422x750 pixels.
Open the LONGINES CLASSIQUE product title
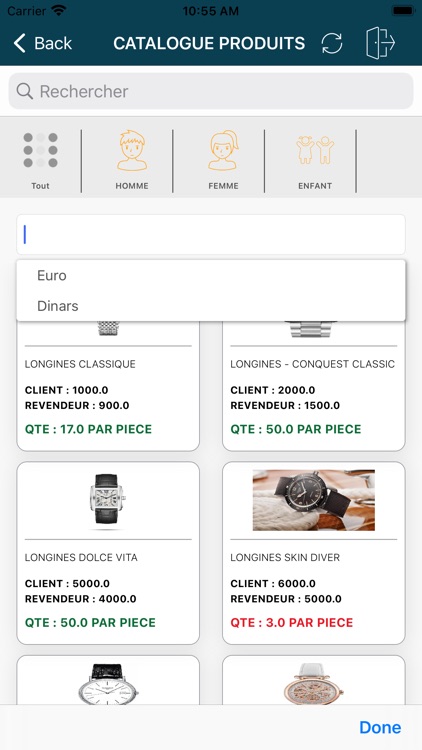tap(80, 364)
